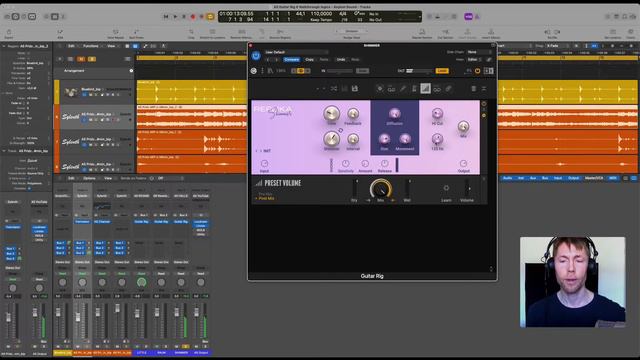Select the first Sylenth track header
Image resolution: width=640 pixels, height=360 pixels.
(x=97, y=117)
